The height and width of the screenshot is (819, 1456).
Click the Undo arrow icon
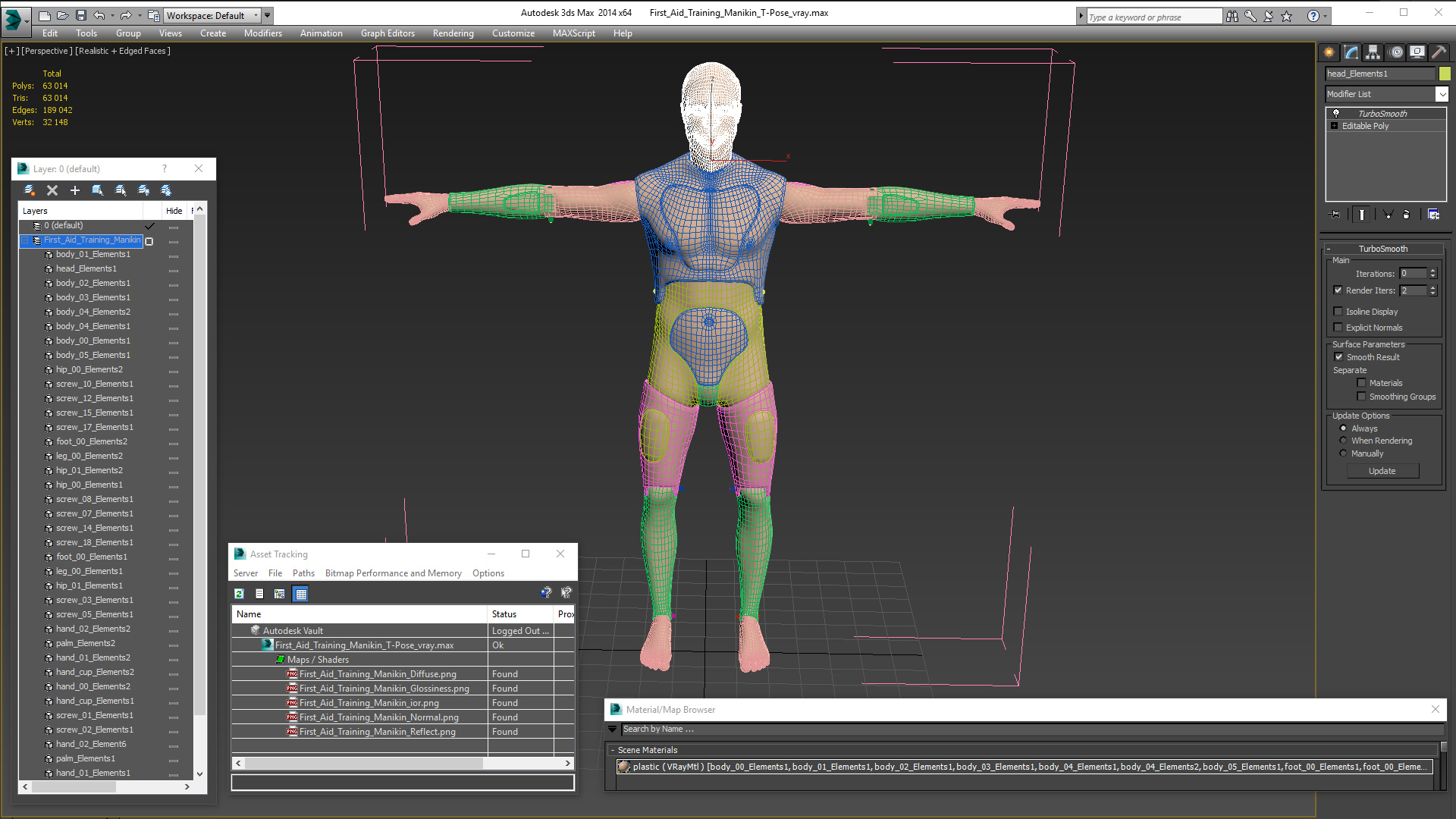99,15
